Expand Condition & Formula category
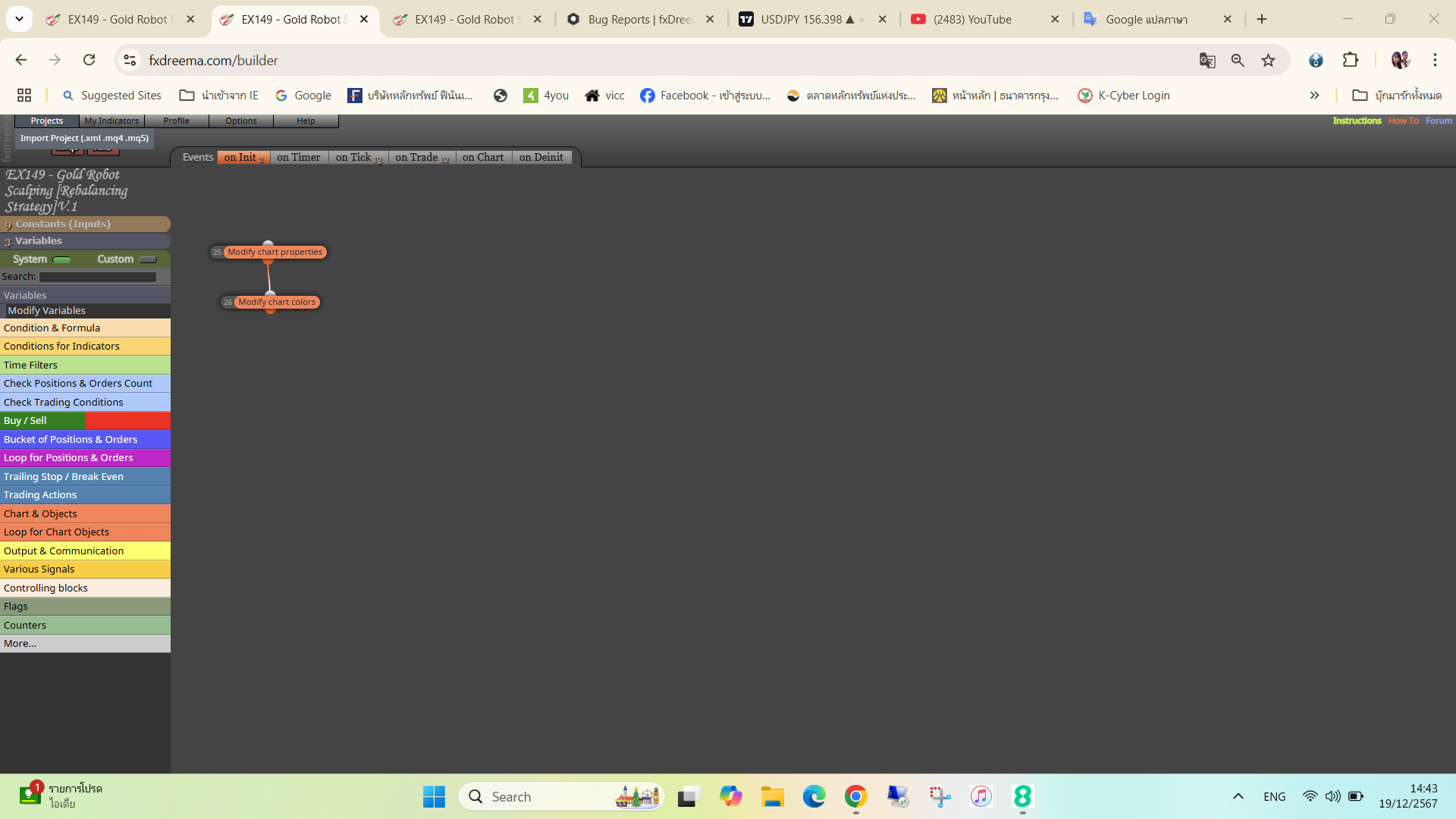This screenshot has width=1456, height=819. (x=85, y=328)
